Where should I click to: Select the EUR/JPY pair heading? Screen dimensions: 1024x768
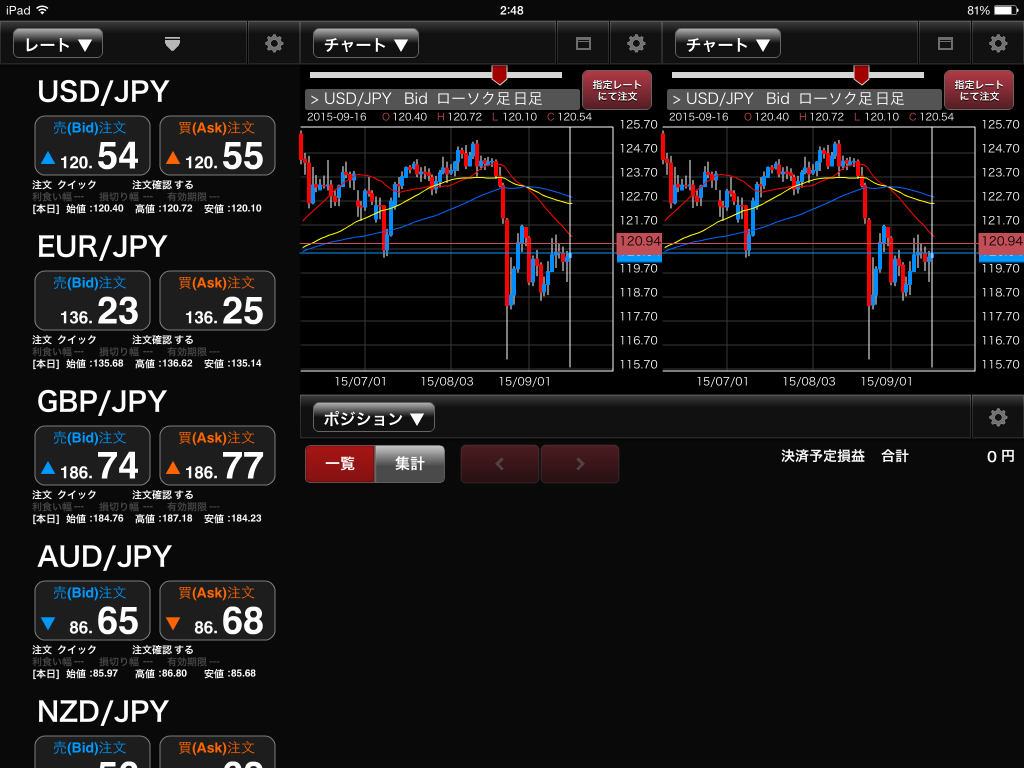coord(103,247)
